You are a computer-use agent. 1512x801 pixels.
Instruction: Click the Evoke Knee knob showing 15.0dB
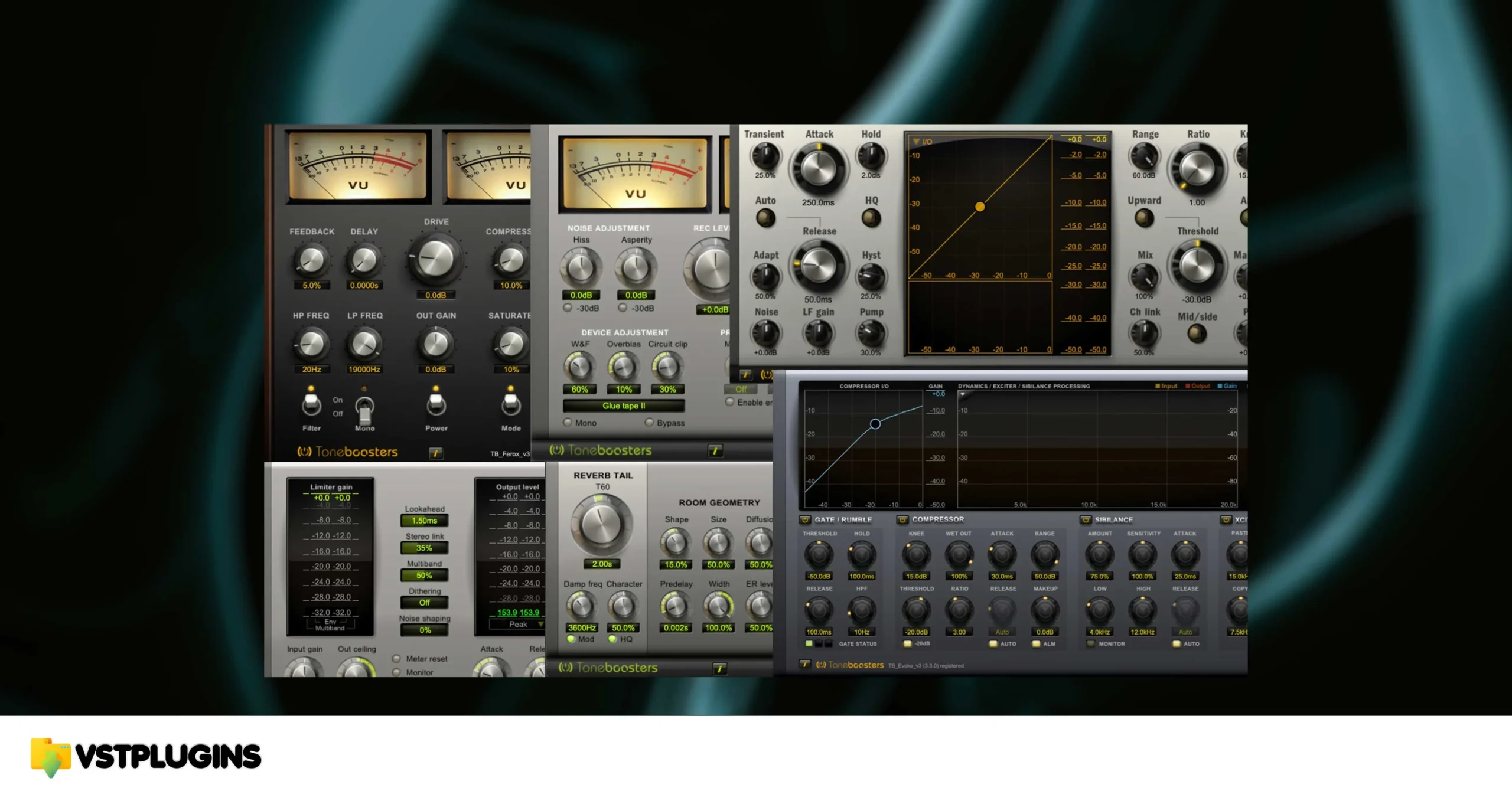(915, 555)
